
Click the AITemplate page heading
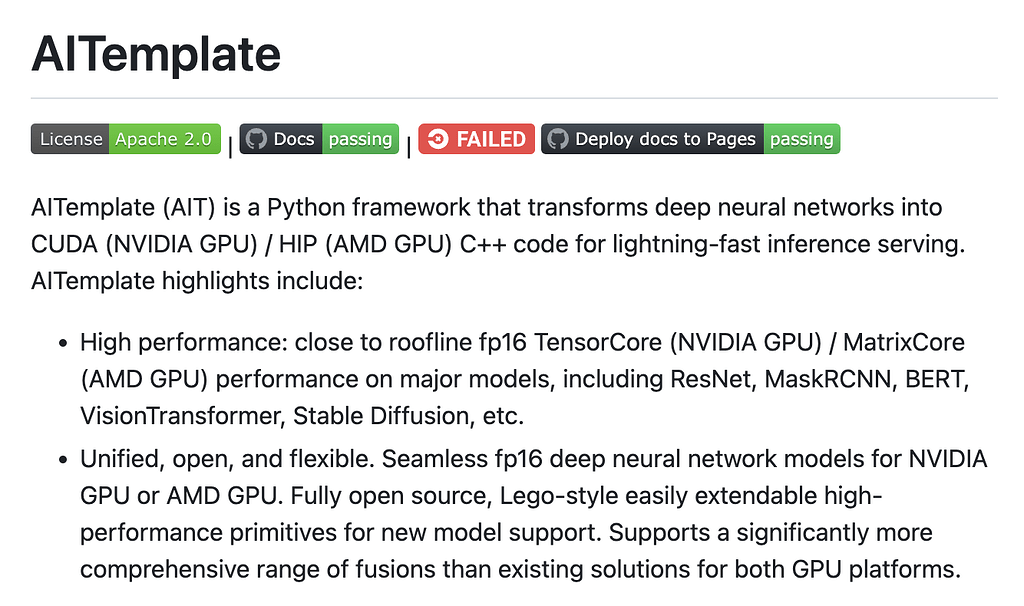point(156,53)
